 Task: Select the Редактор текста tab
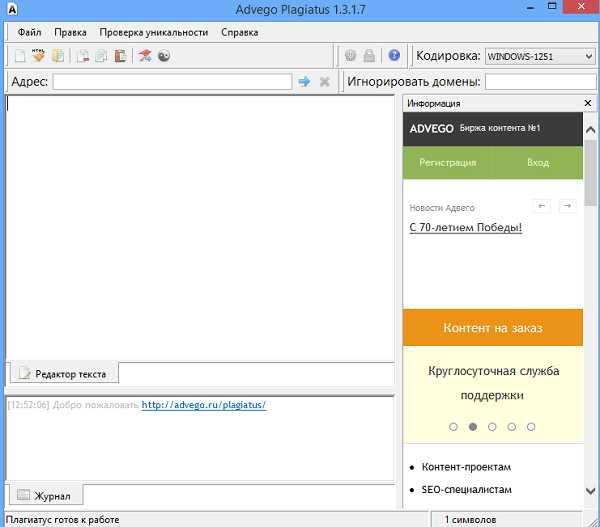[x=64, y=374]
